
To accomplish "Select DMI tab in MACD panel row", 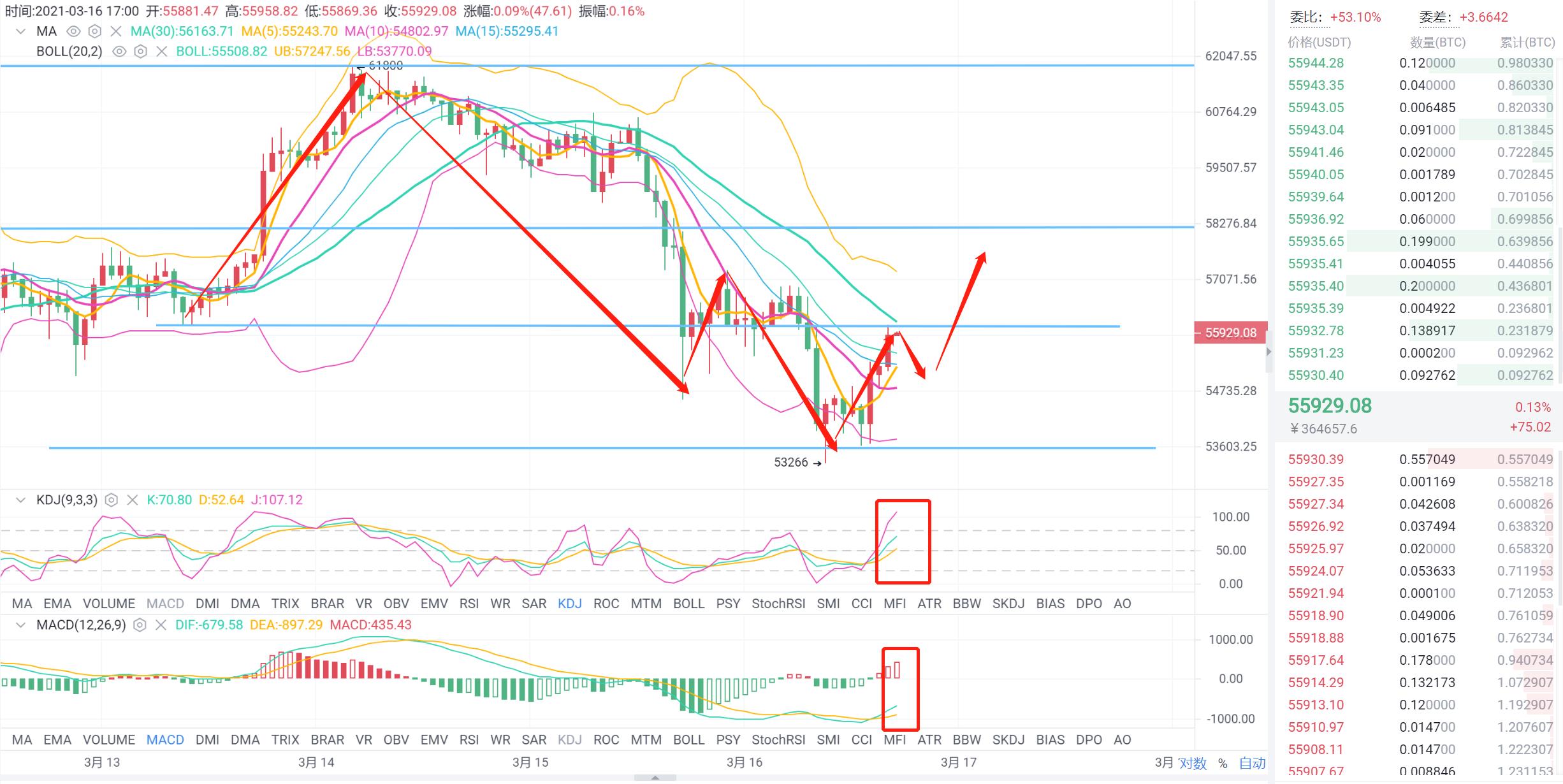I will point(208,740).
